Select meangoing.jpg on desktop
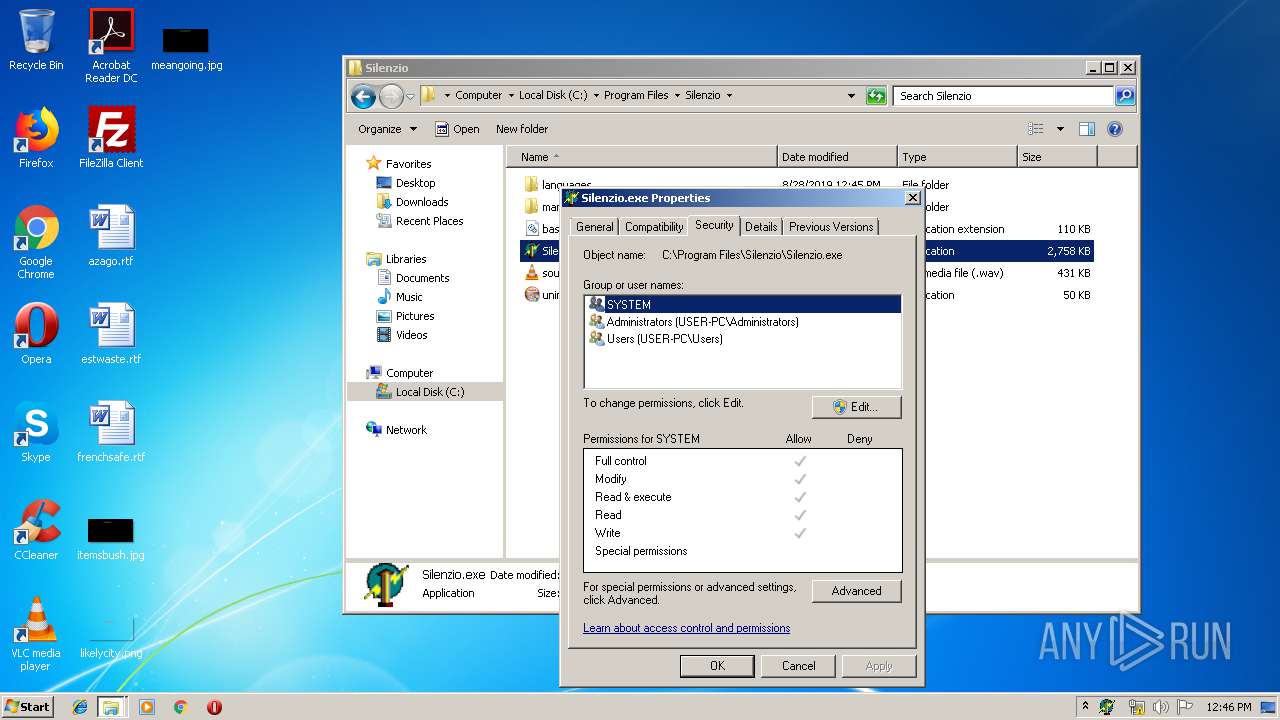 [186, 48]
